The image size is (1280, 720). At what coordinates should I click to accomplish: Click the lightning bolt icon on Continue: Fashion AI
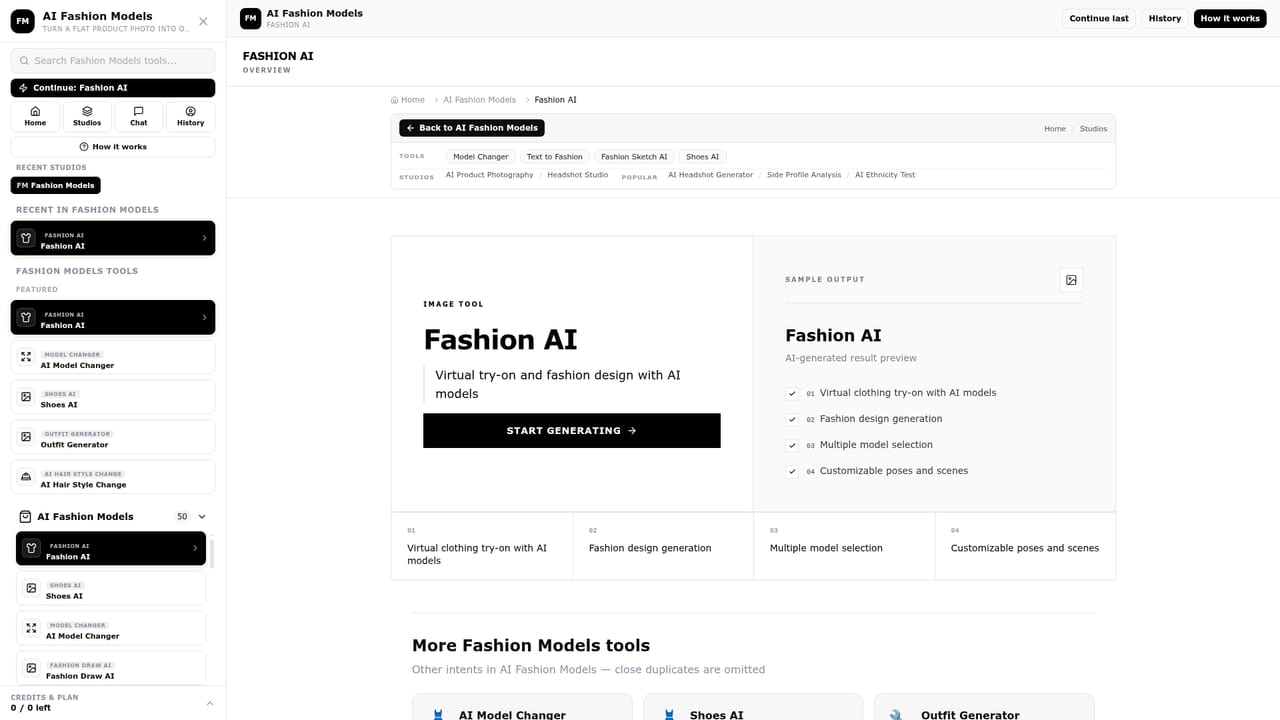point(23,88)
